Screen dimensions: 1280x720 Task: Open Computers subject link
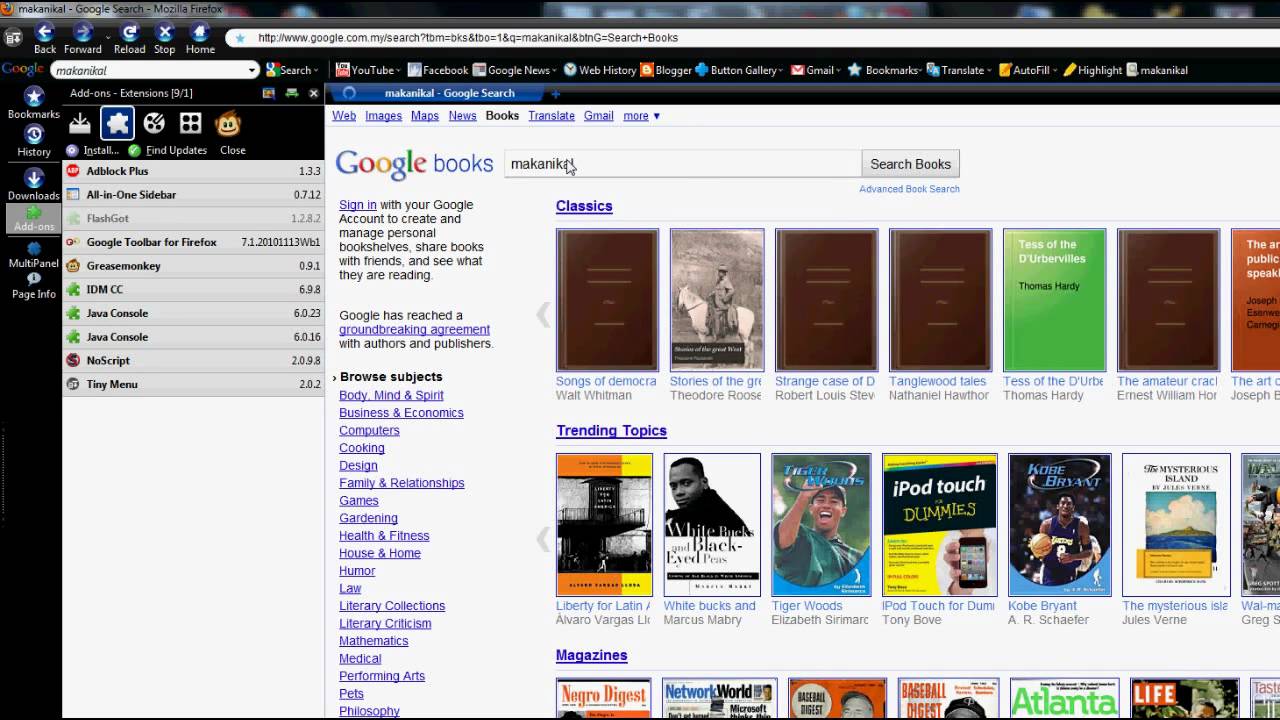(369, 430)
